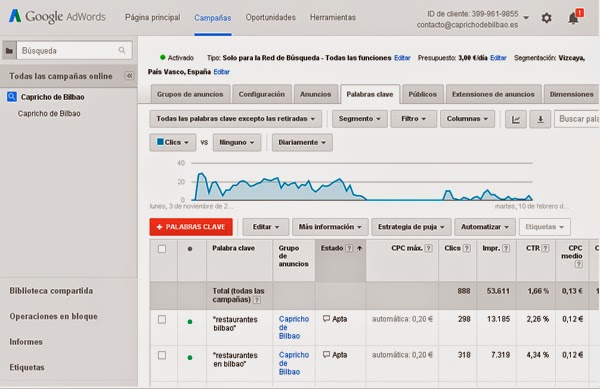Open the Automatizar dropdown
This screenshot has width=600, height=389.
point(485,227)
